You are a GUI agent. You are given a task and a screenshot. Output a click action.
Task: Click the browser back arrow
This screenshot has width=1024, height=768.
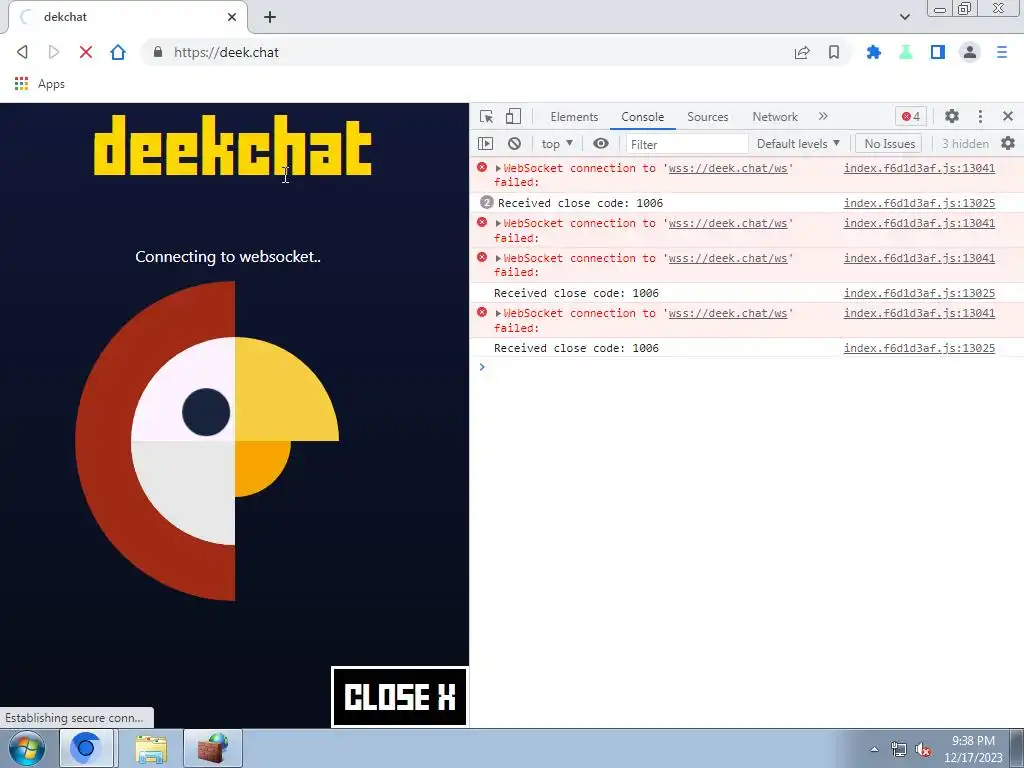click(22, 52)
